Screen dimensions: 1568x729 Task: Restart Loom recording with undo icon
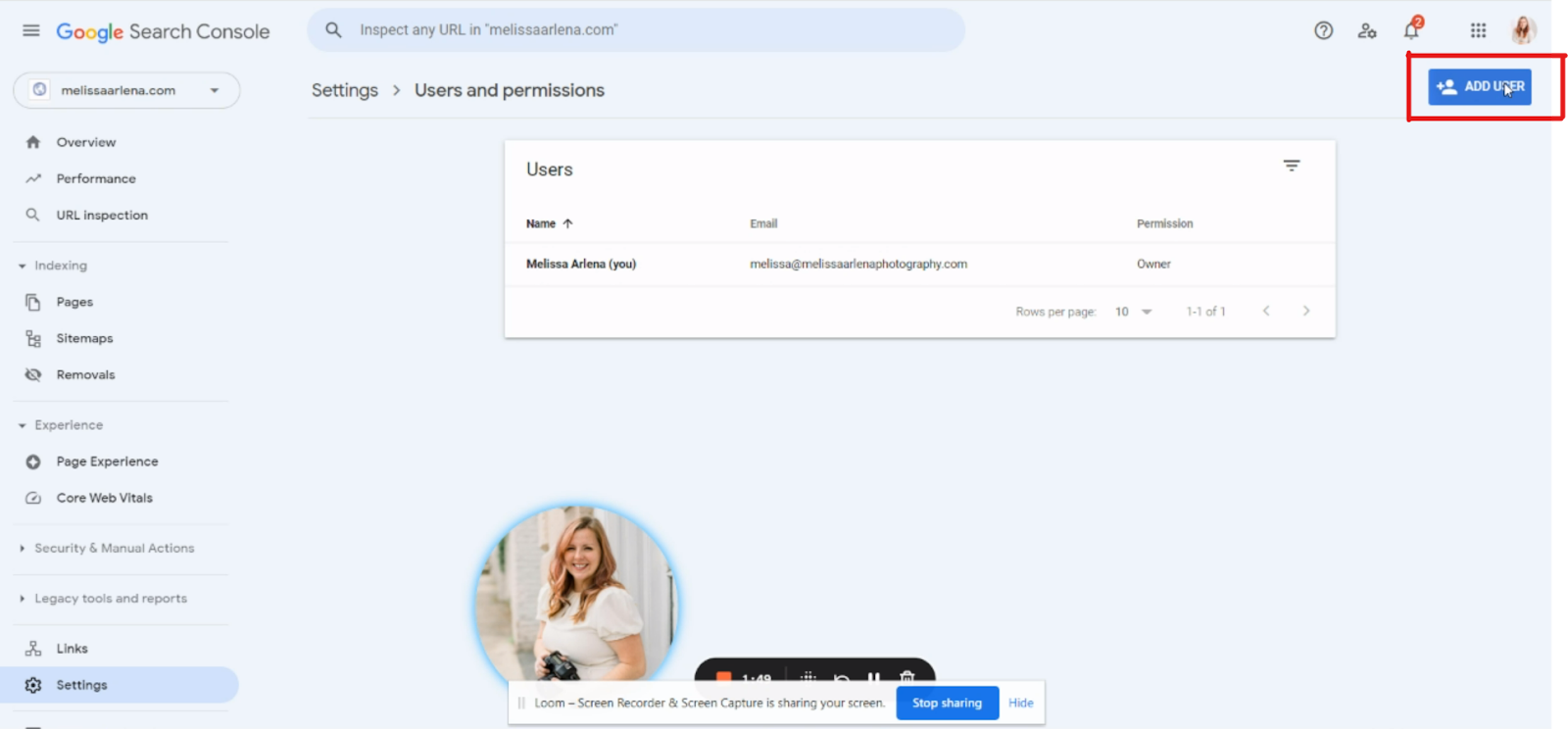tap(841, 677)
